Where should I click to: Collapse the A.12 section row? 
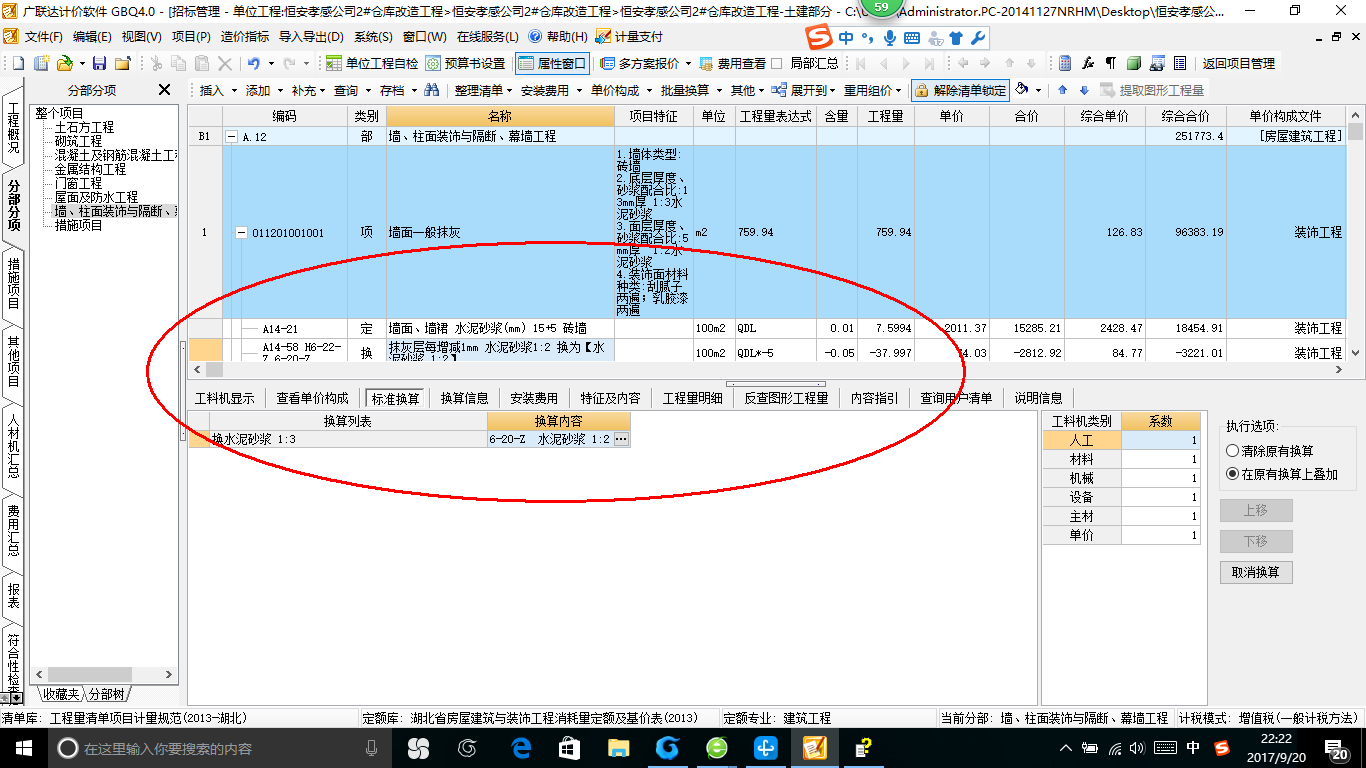pyautogui.click(x=232, y=137)
